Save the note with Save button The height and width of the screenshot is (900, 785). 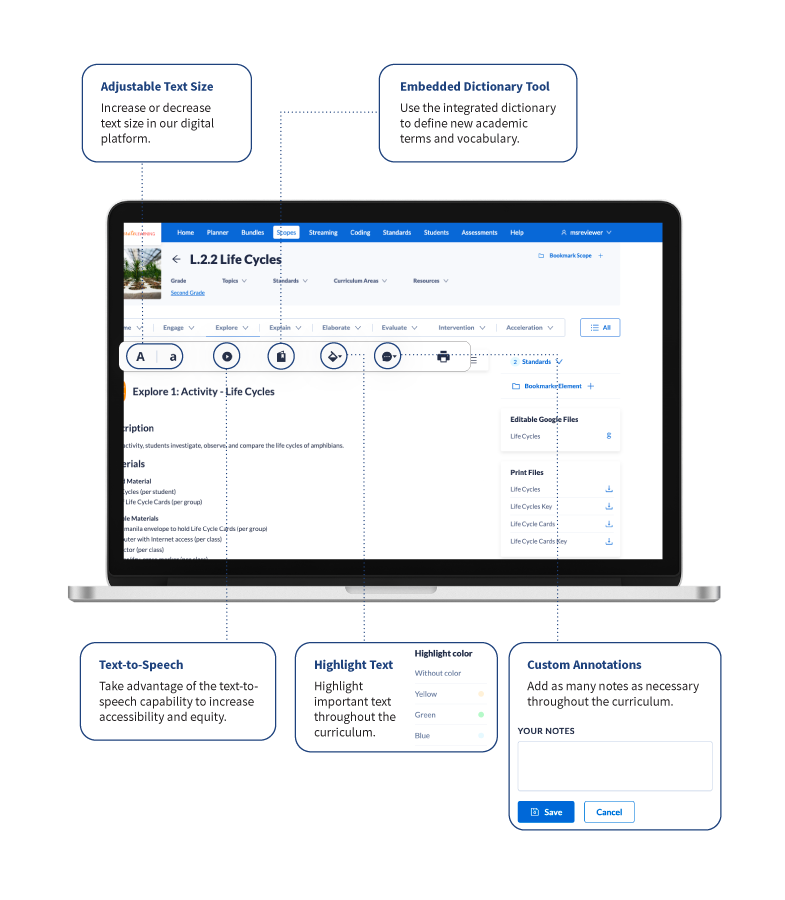546,812
